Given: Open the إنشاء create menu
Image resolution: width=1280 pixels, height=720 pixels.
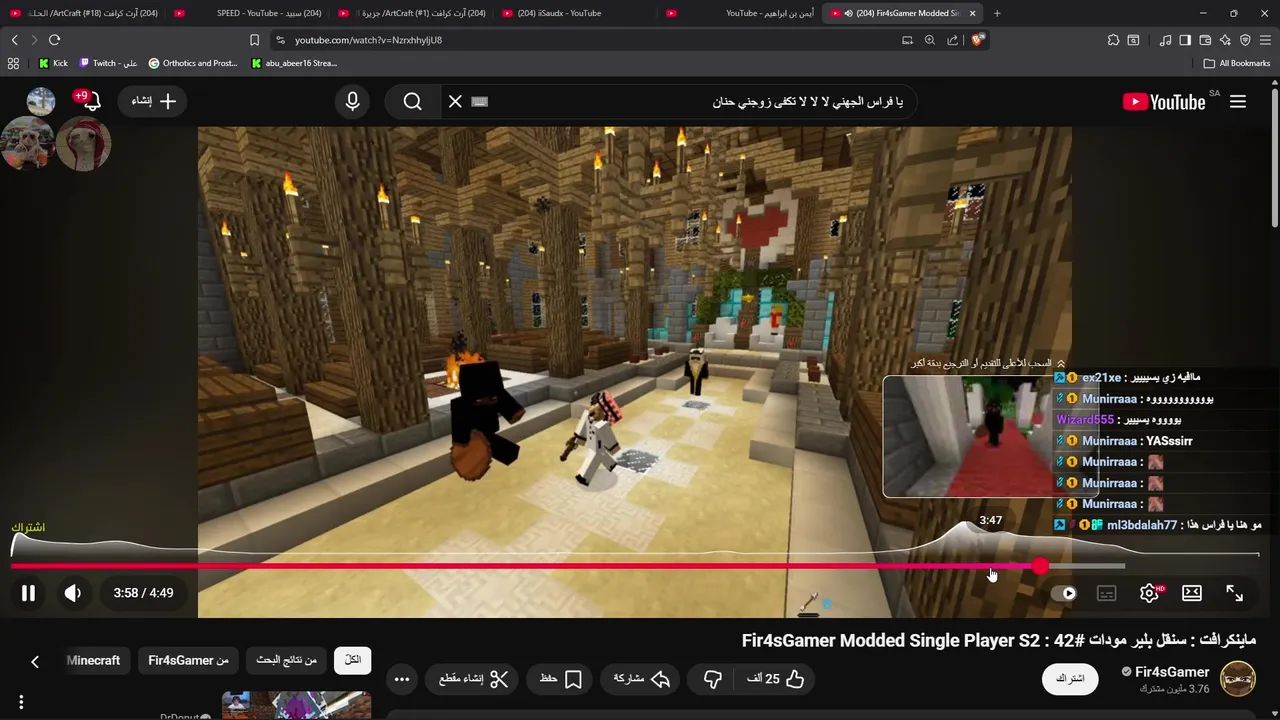Looking at the screenshot, I should 153,101.
